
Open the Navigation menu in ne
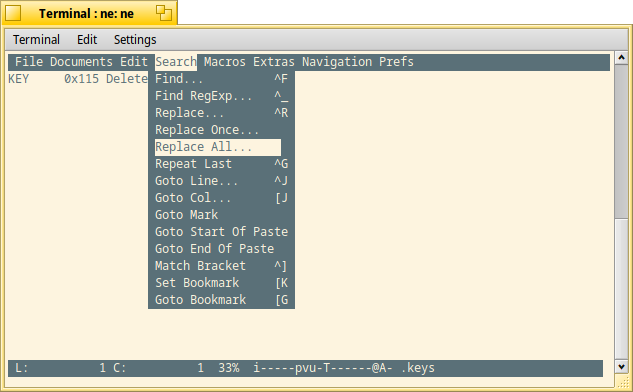337,62
